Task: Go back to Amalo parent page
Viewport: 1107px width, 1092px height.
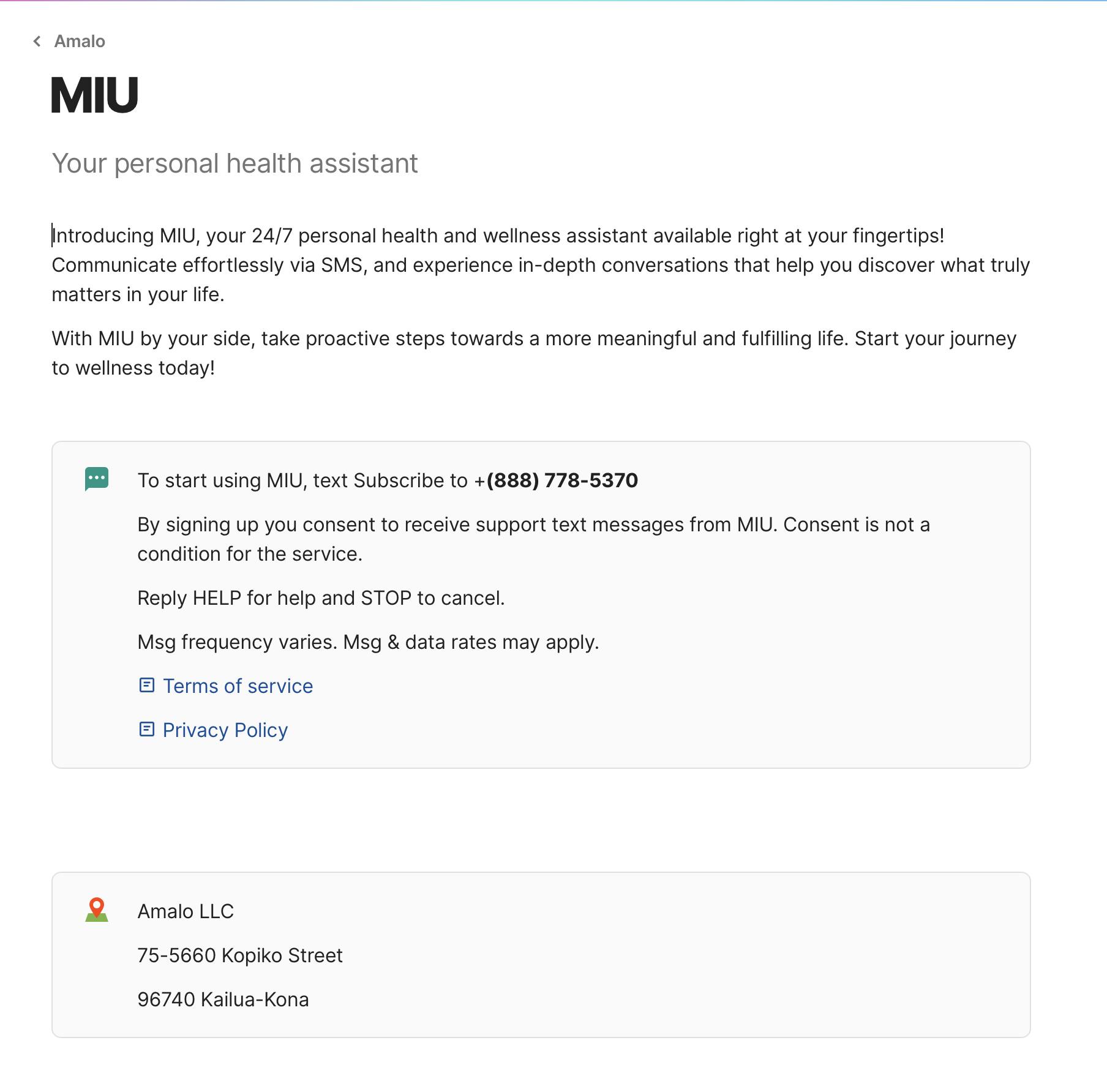Action: tap(80, 41)
